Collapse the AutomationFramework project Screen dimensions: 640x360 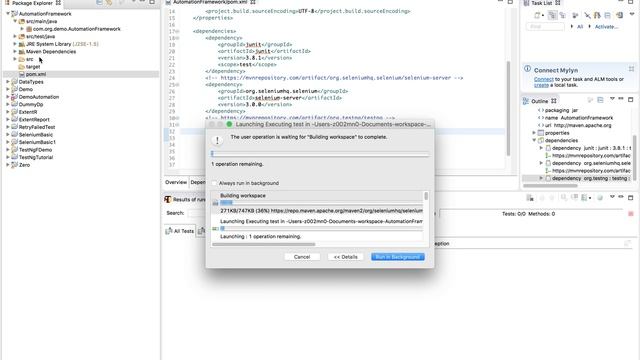pos(8,13)
